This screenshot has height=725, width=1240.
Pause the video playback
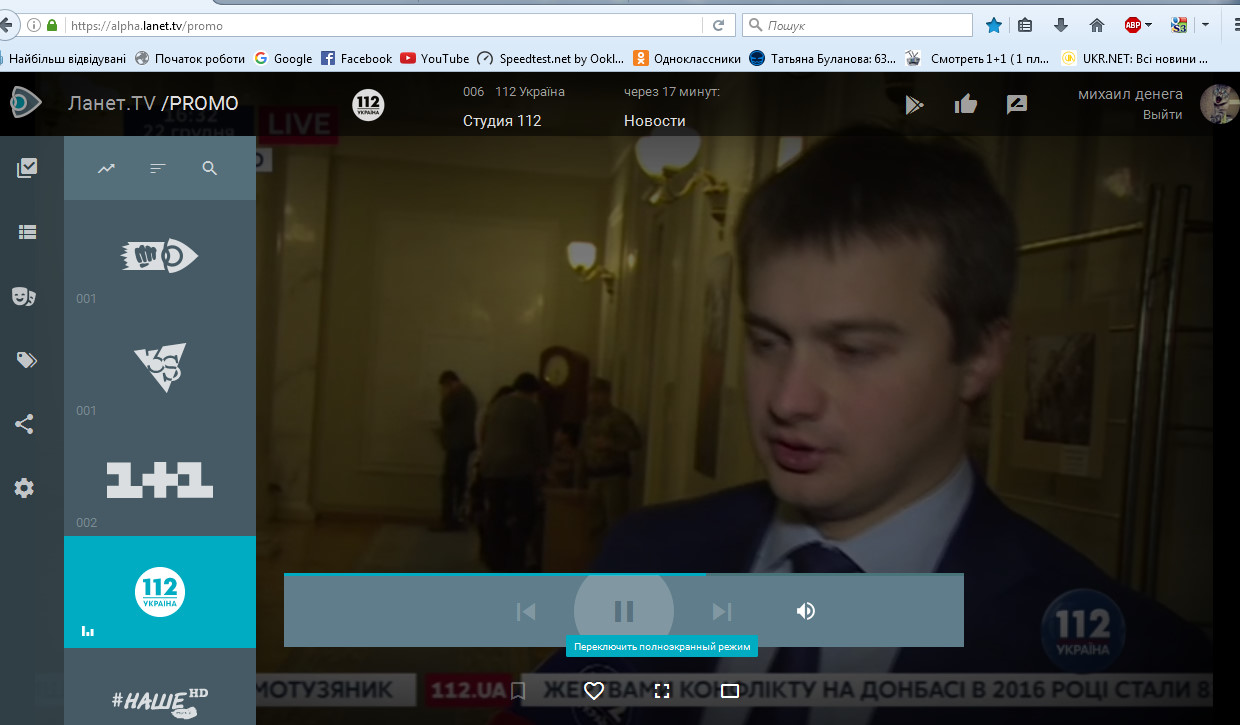click(x=624, y=611)
